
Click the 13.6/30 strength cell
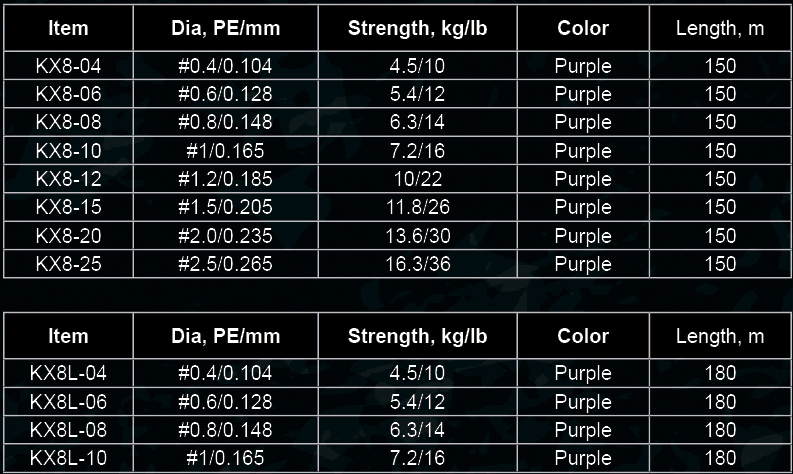(418, 235)
